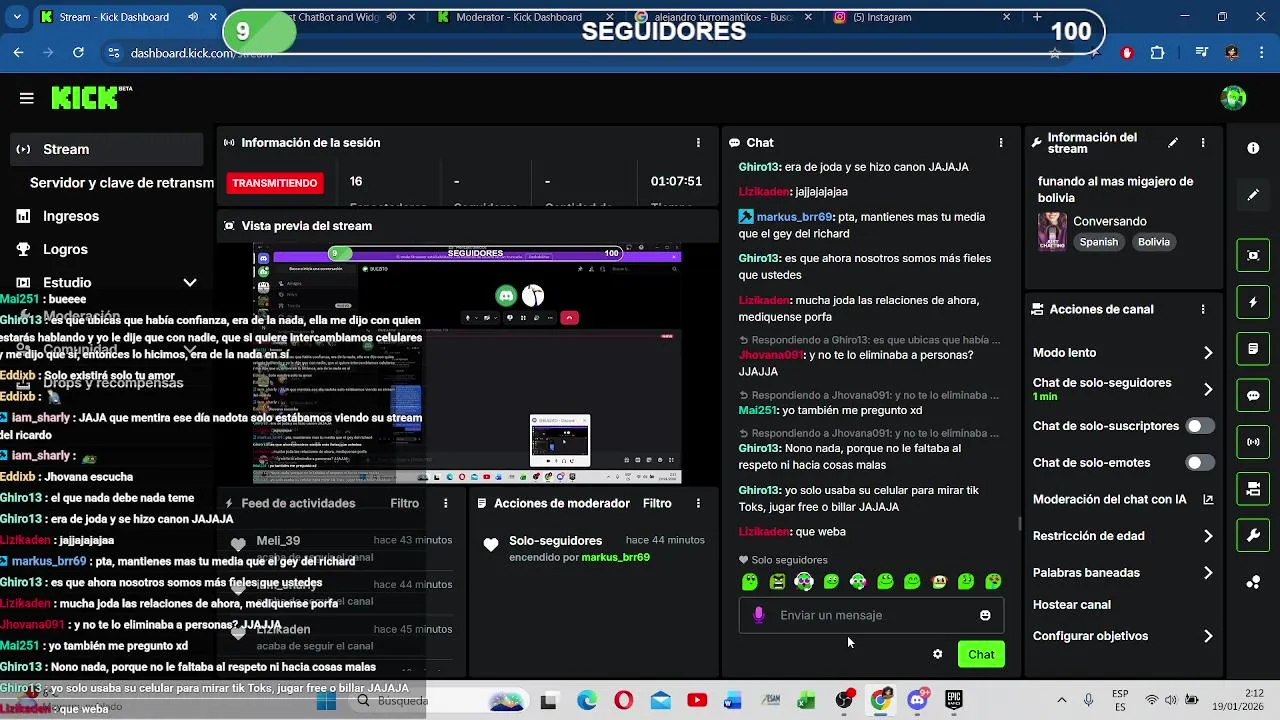Click the Spanish language tag

(1099, 242)
